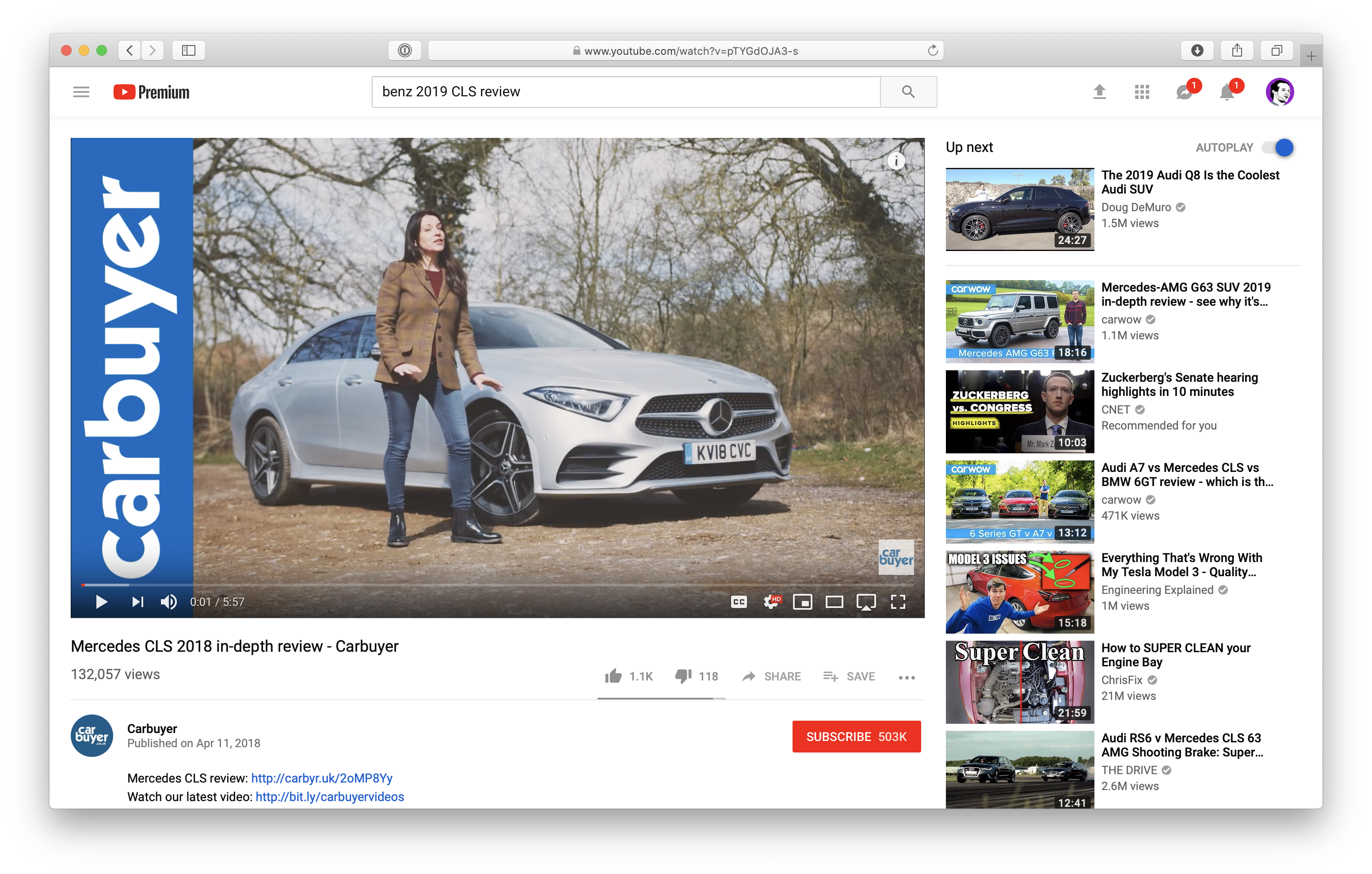Image resolution: width=1372 pixels, height=874 pixels.
Task: Go forward in Safari
Action: (x=152, y=51)
